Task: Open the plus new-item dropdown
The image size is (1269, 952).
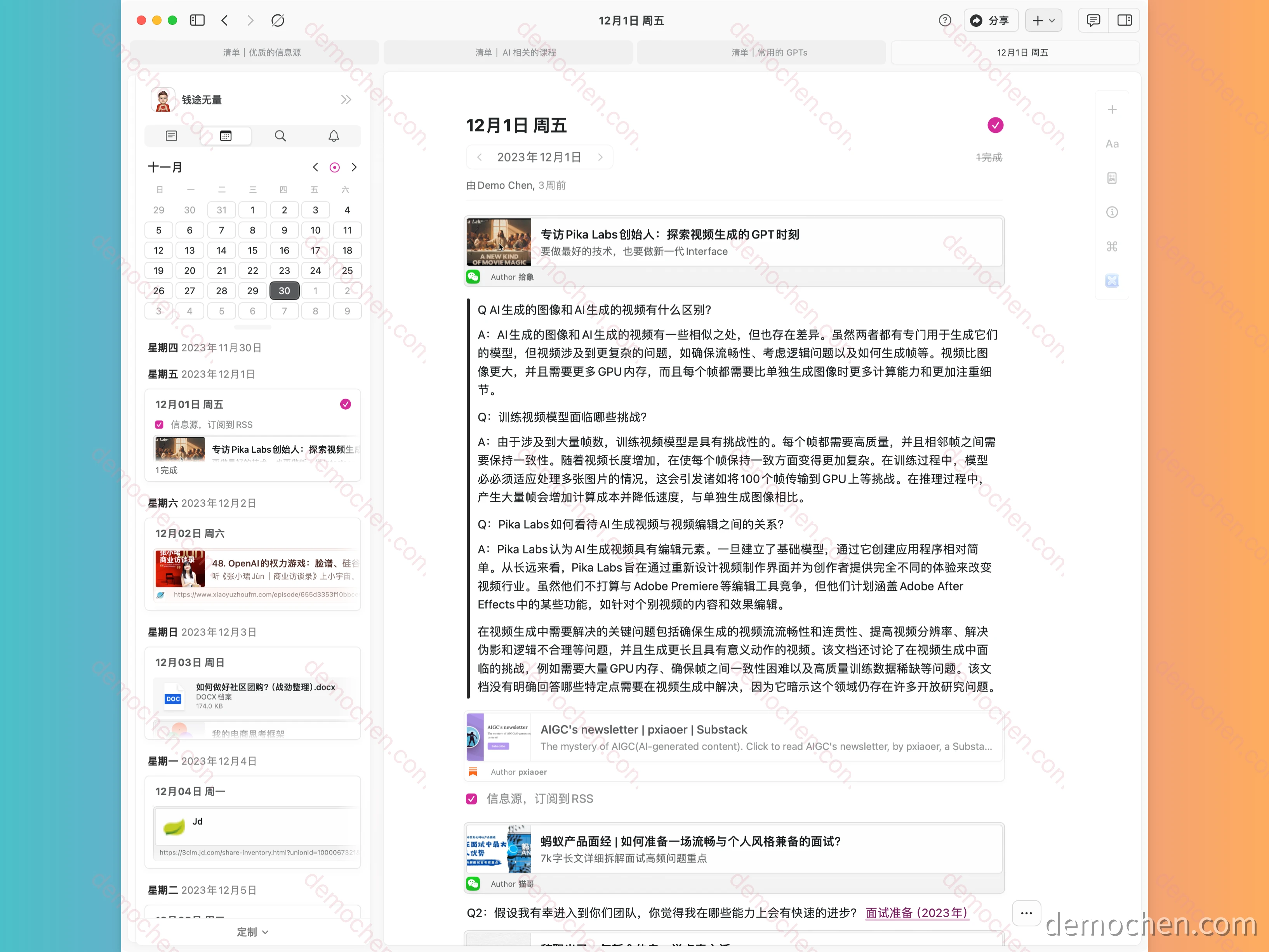Action: [x=1043, y=21]
